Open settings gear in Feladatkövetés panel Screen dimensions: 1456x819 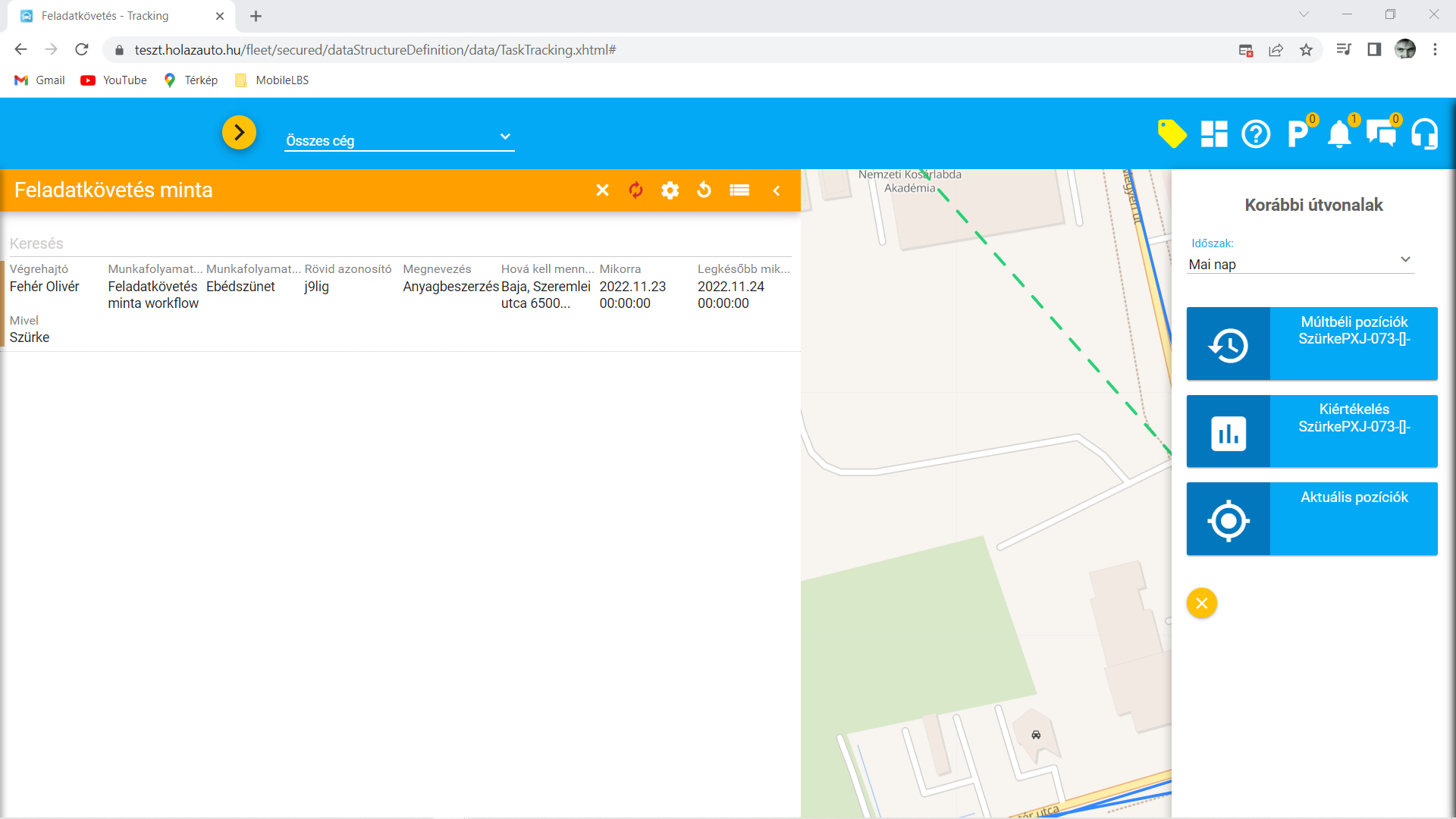[670, 190]
